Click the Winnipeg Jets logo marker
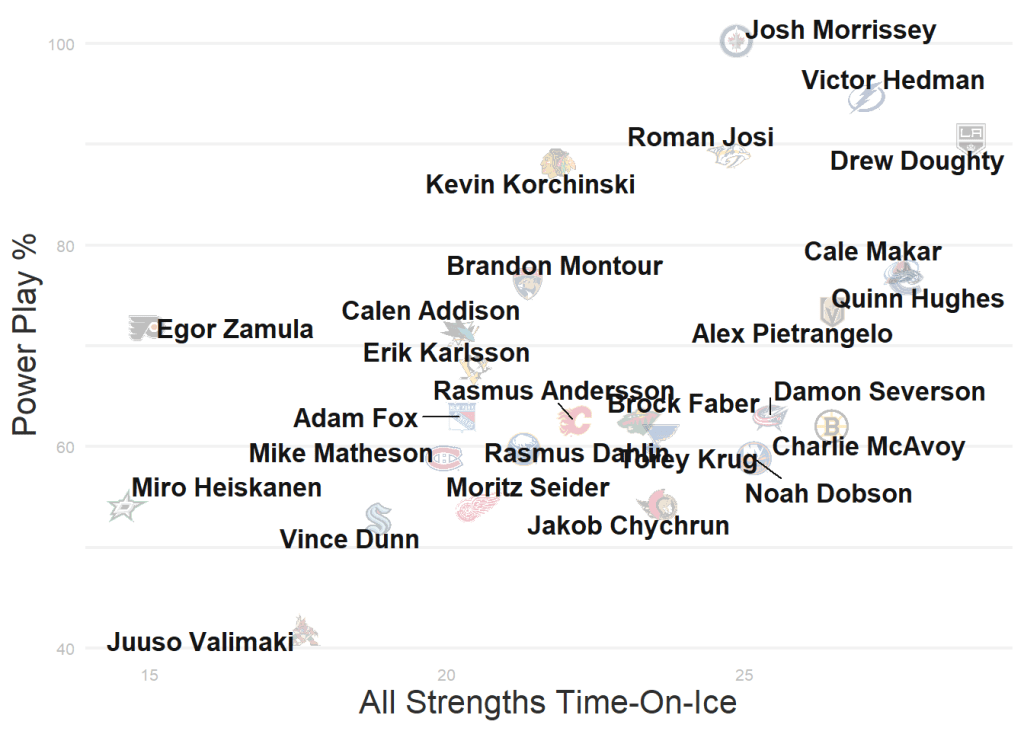 [735, 41]
